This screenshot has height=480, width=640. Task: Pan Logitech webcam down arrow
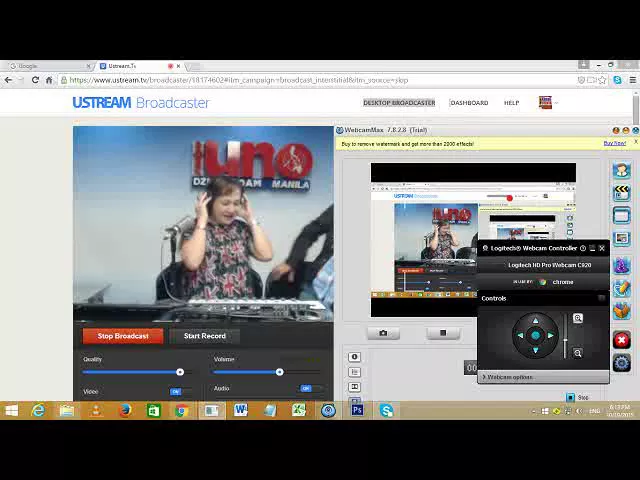point(536,350)
